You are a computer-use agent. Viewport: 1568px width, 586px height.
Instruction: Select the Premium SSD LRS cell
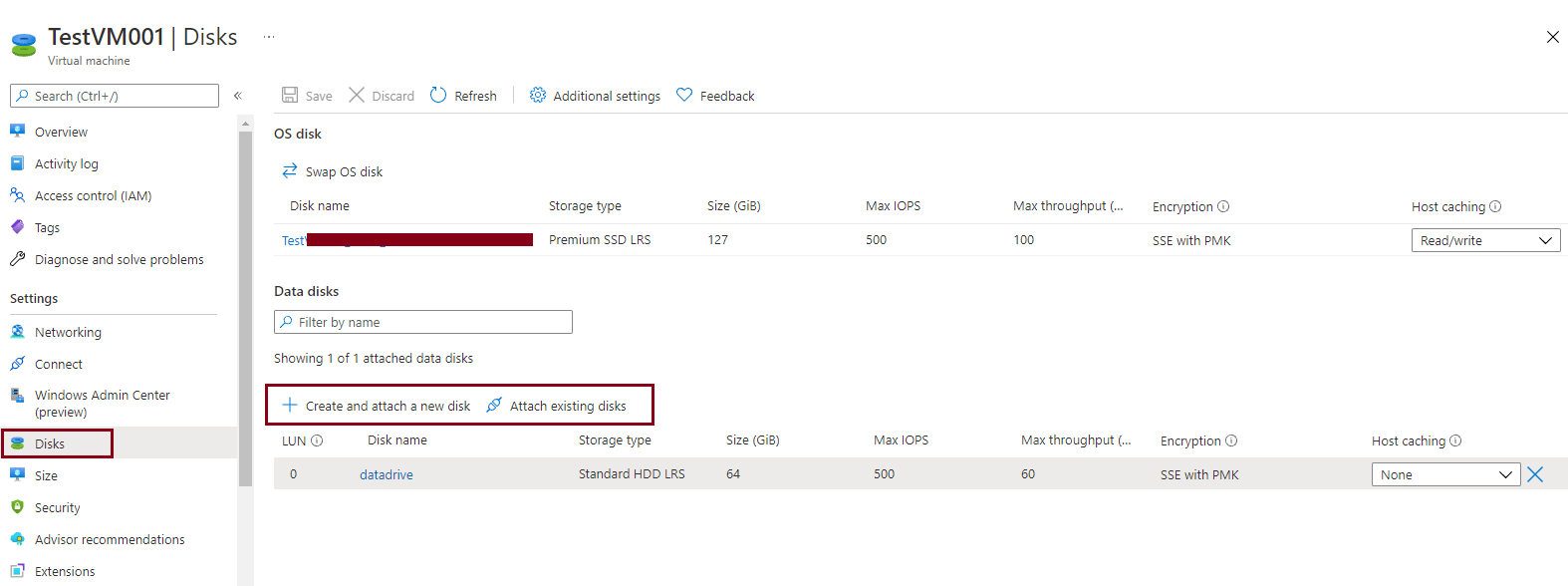coord(600,239)
